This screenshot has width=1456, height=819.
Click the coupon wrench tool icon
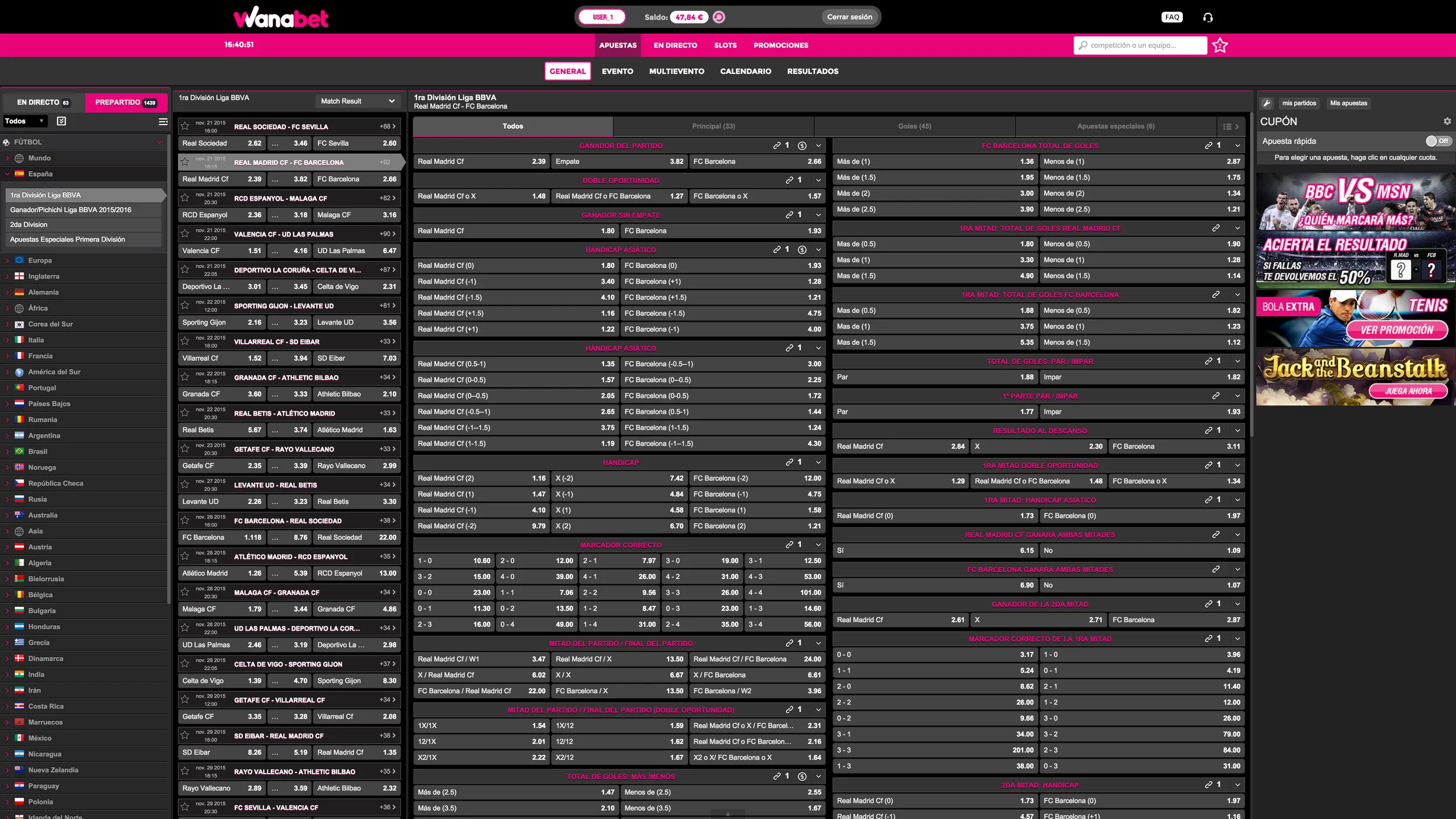click(1267, 103)
